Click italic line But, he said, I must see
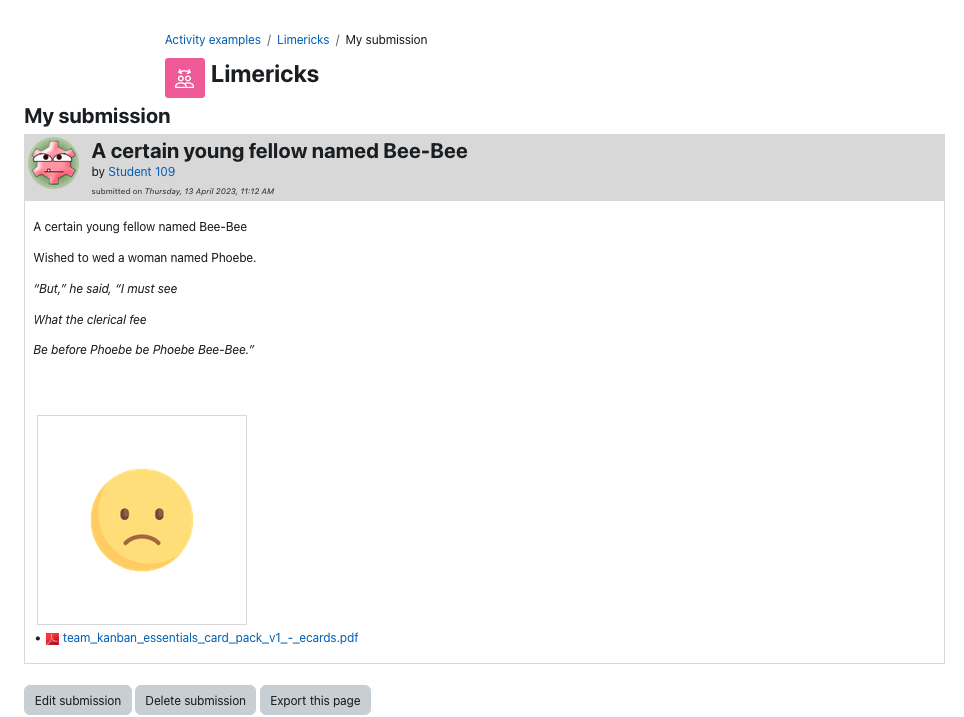The image size is (964, 717). 105,289
